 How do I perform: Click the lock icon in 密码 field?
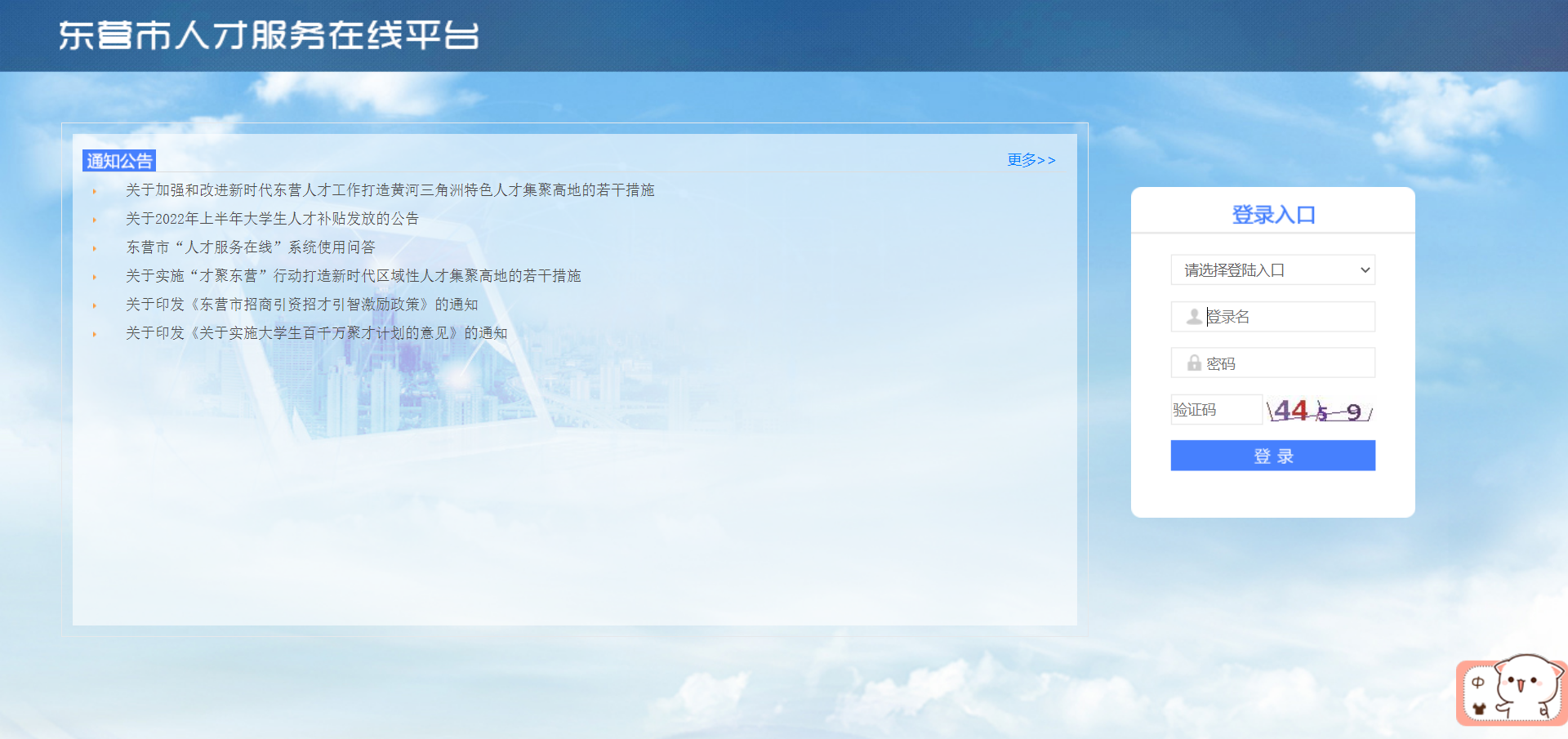click(1194, 363)
